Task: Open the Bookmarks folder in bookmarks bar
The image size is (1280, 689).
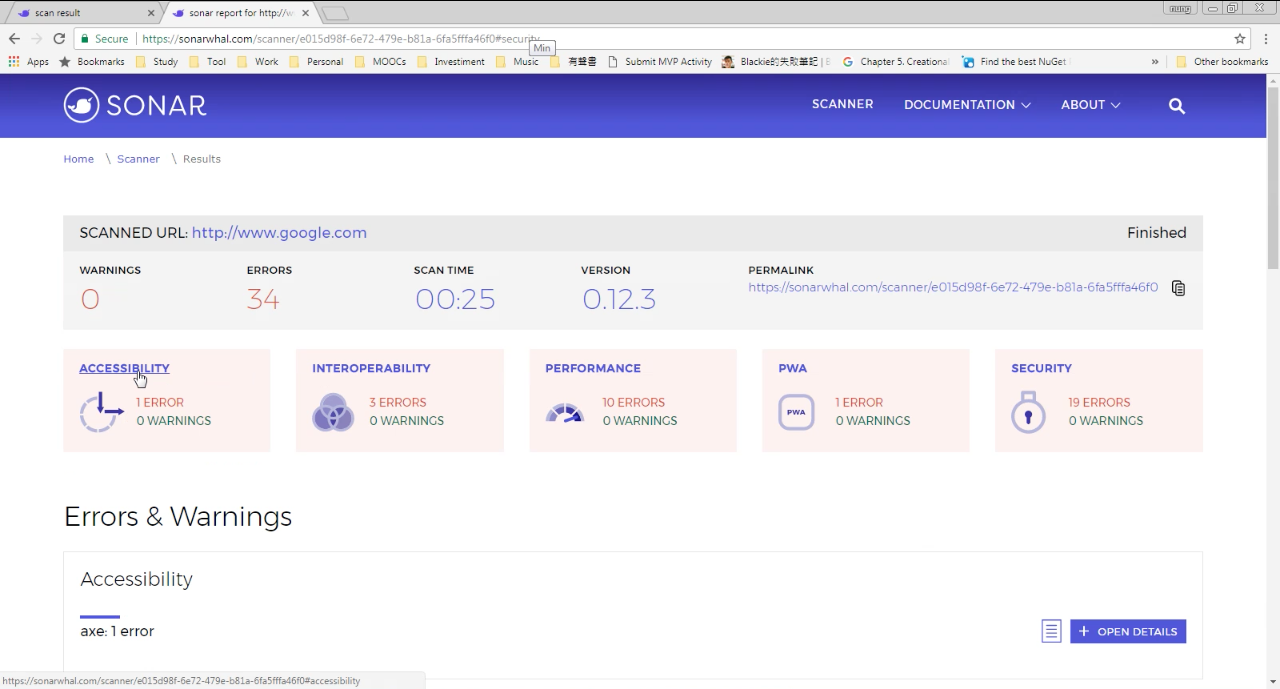Action: [92, 61]
